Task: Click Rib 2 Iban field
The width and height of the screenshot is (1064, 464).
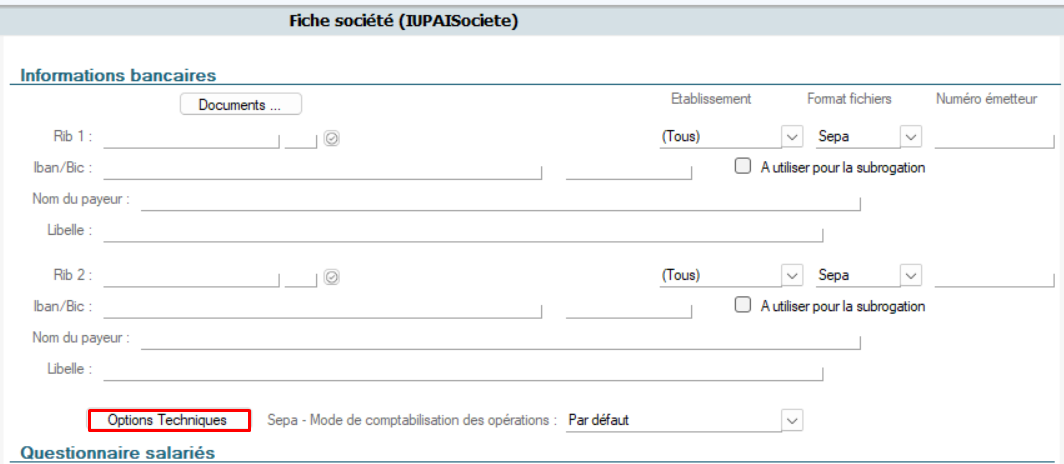Action: click(x=322, y=307)
